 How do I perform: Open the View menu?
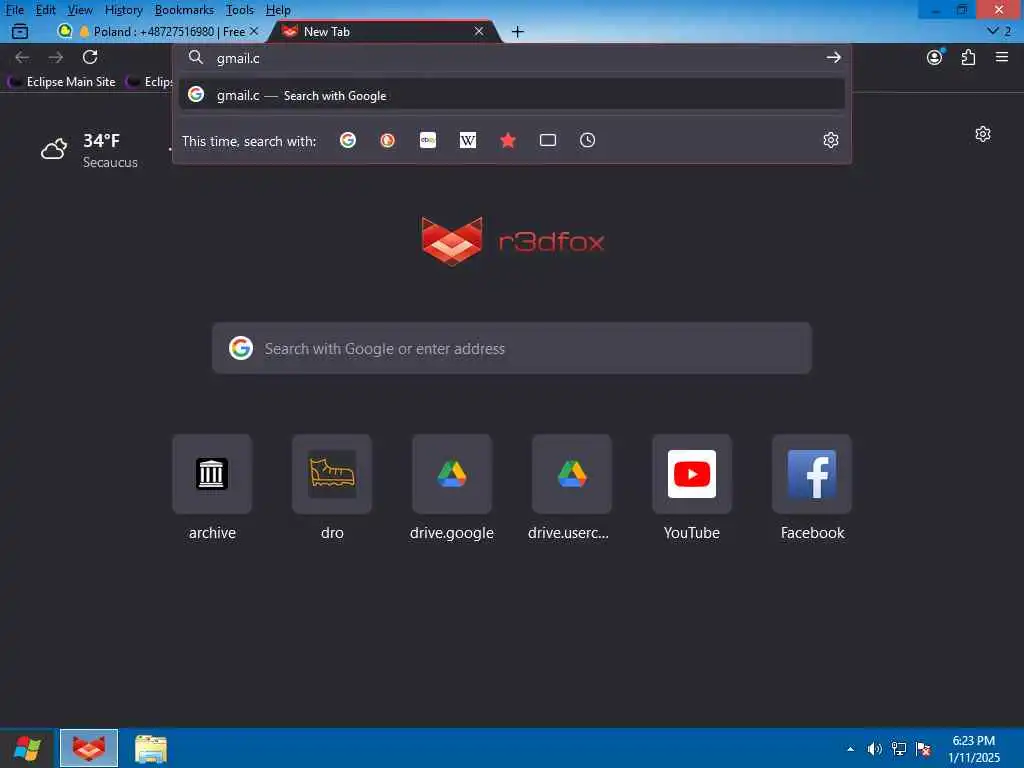(x=80, y=10)
